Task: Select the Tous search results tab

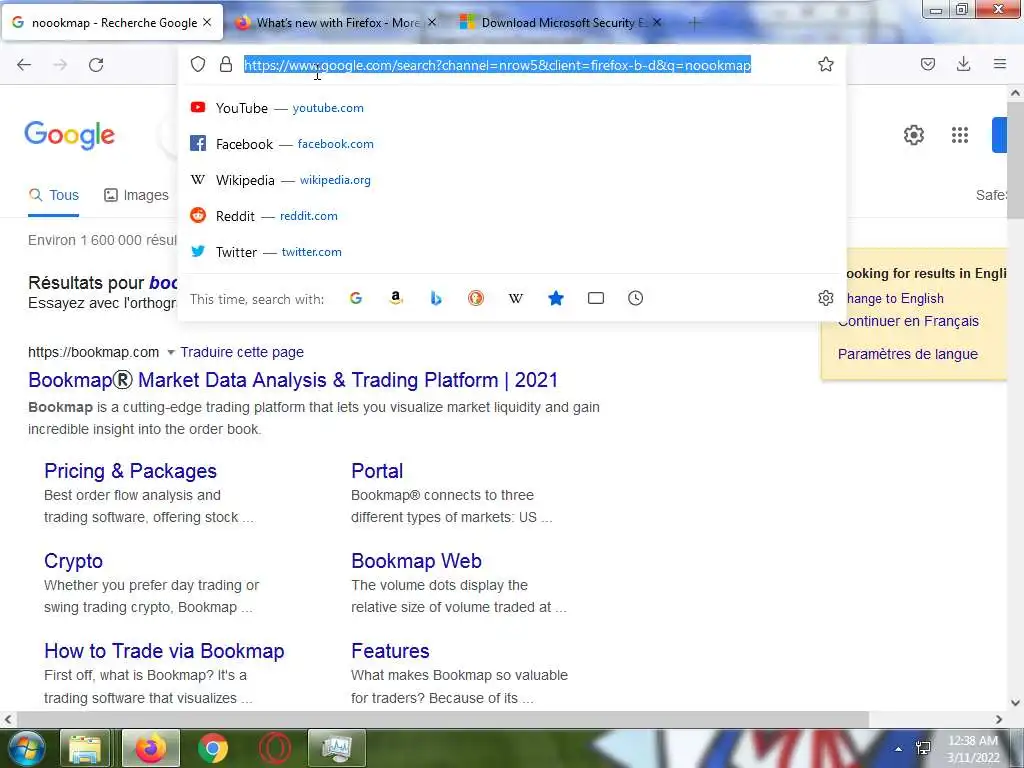Action: pos(54,195)
